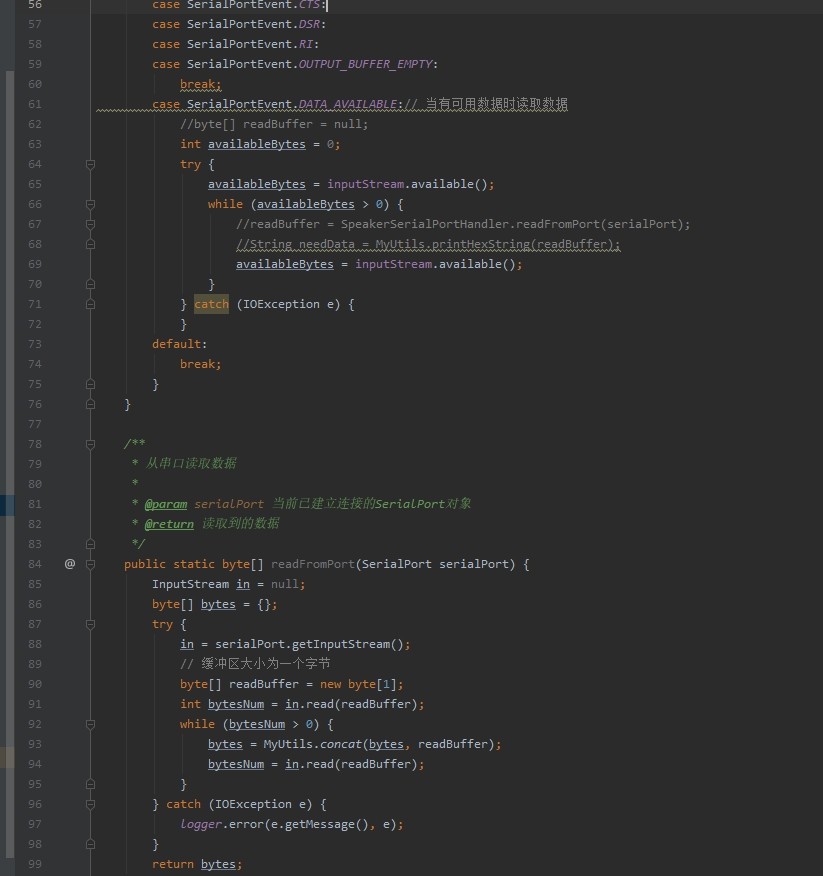Click availableBytes declaration on line 63
This screenshot has width=823, height=876.
pos(256,144)
